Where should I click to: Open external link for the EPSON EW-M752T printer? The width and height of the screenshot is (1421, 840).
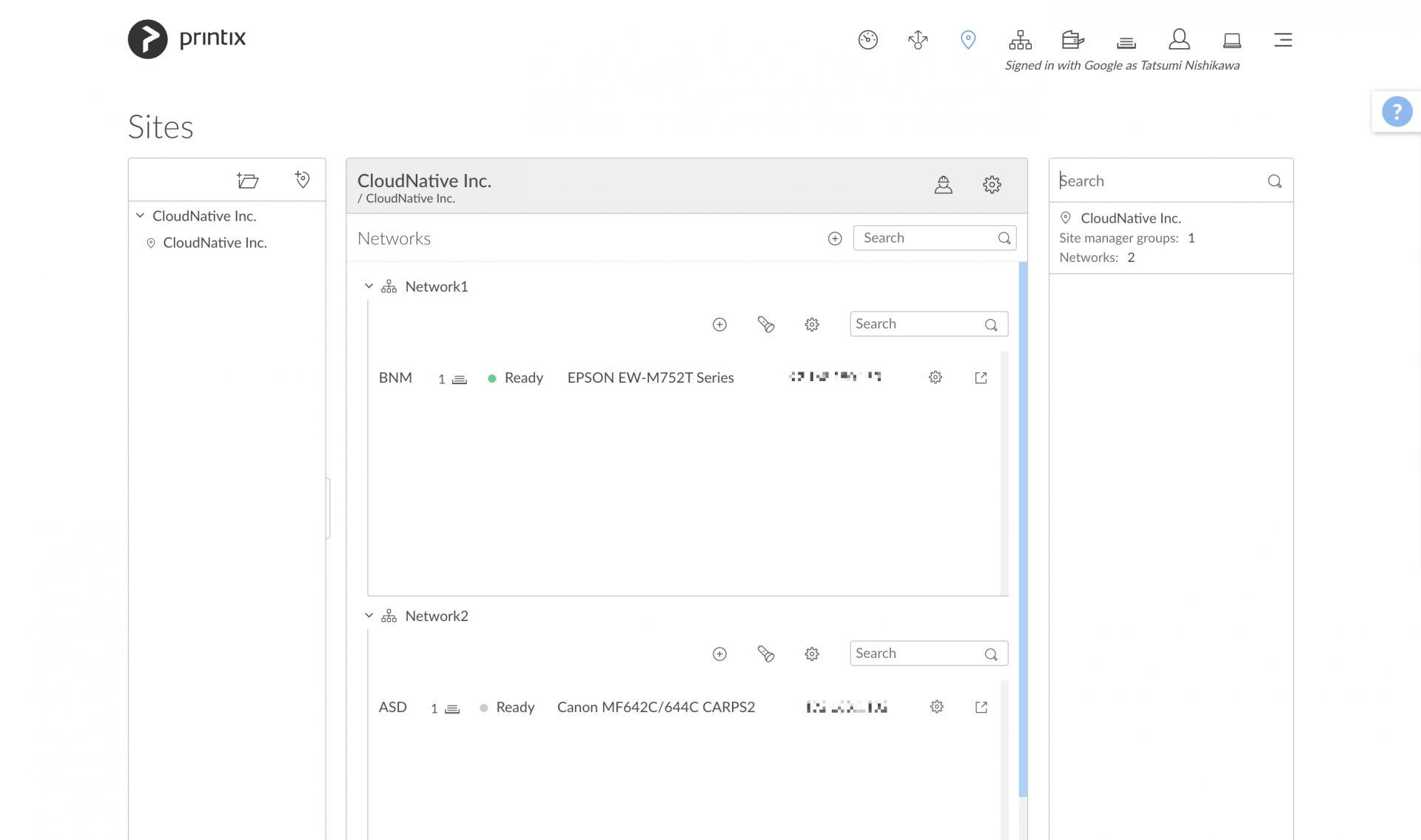pos(981,377)
